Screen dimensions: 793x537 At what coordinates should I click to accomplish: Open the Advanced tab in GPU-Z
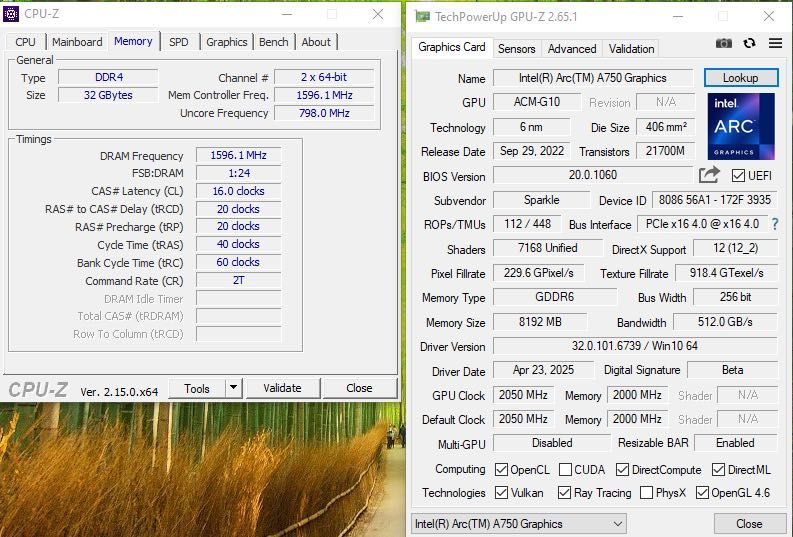(x=572, y=49)
